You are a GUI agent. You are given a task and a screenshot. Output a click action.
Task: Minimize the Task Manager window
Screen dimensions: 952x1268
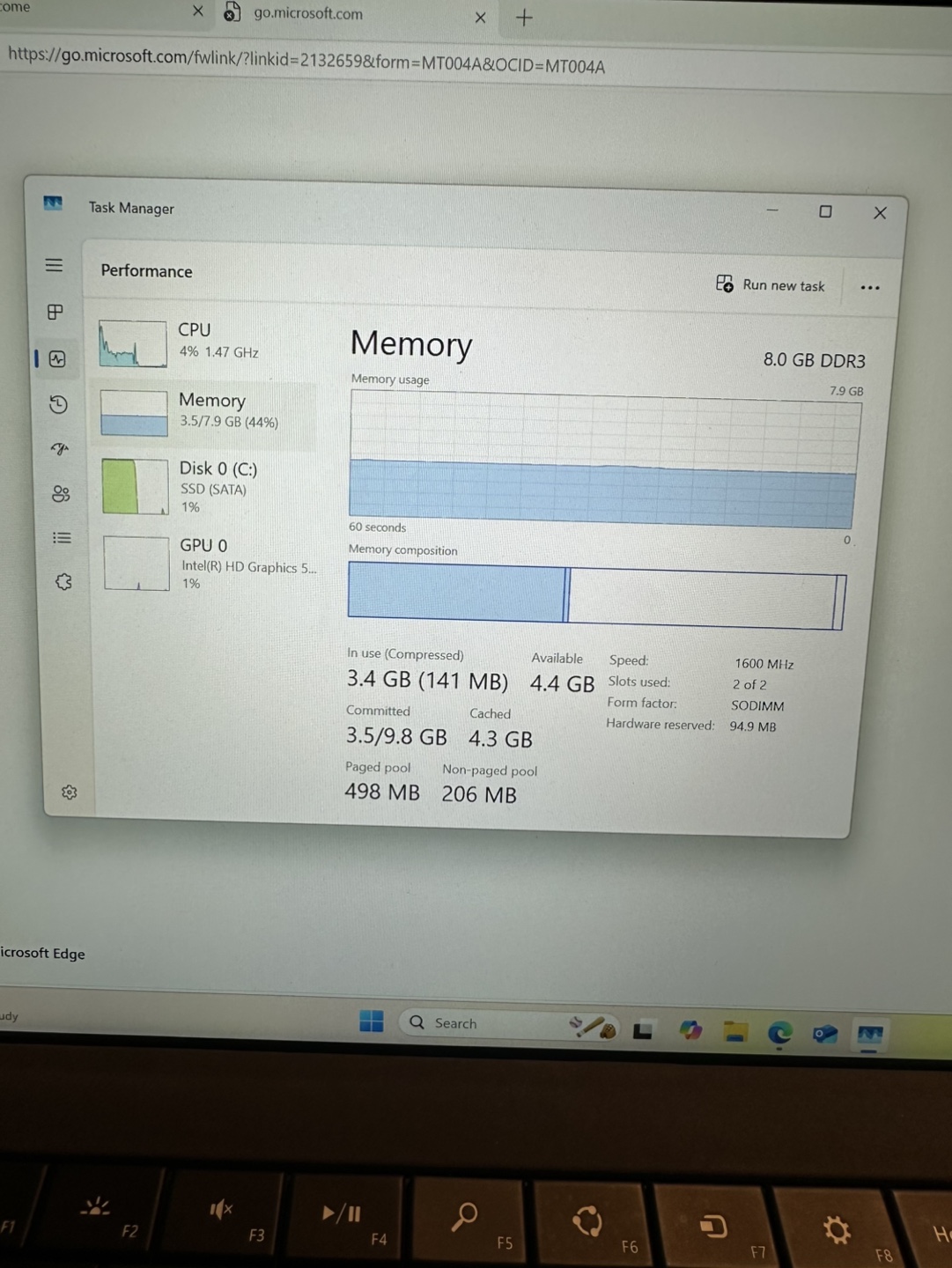tap(772, 210)
